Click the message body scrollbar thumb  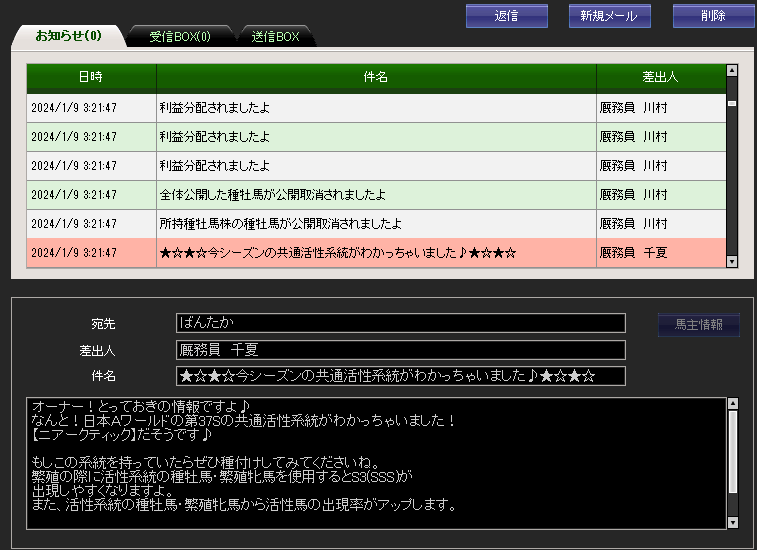coord(732,451)
